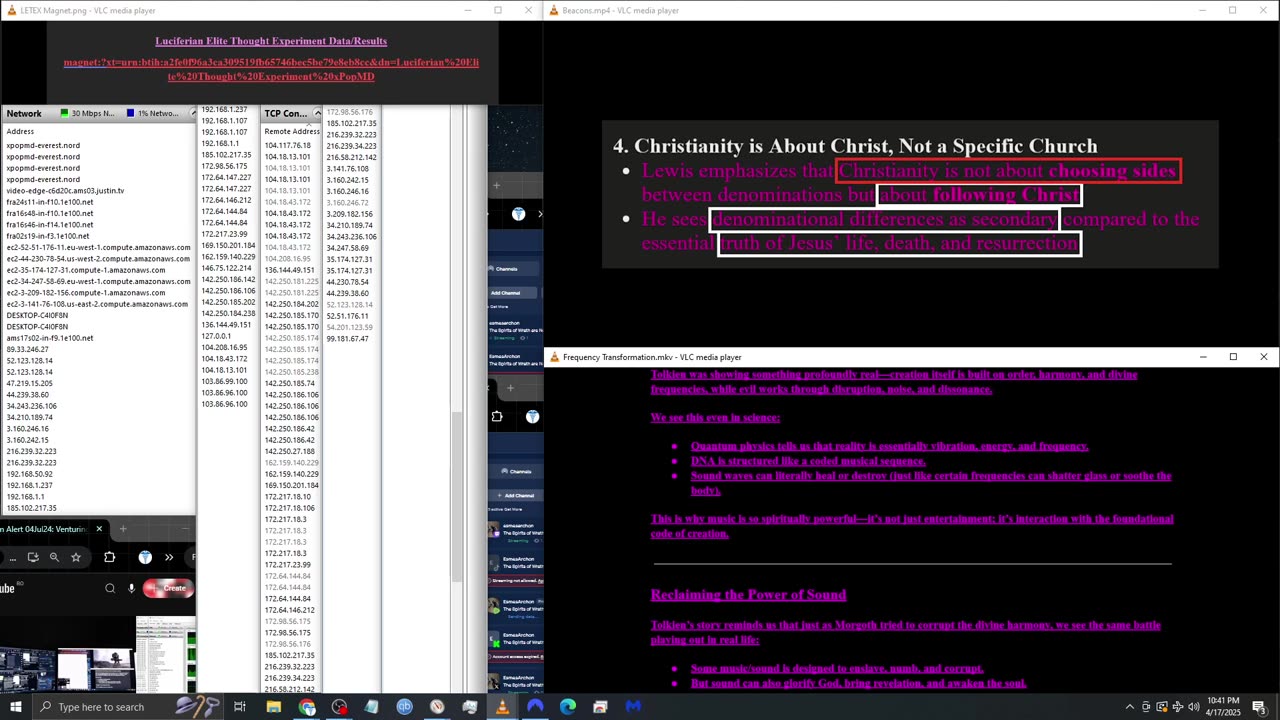Click the YouTube voice search microphone
1280x720 pixels.
pos(131,588)
